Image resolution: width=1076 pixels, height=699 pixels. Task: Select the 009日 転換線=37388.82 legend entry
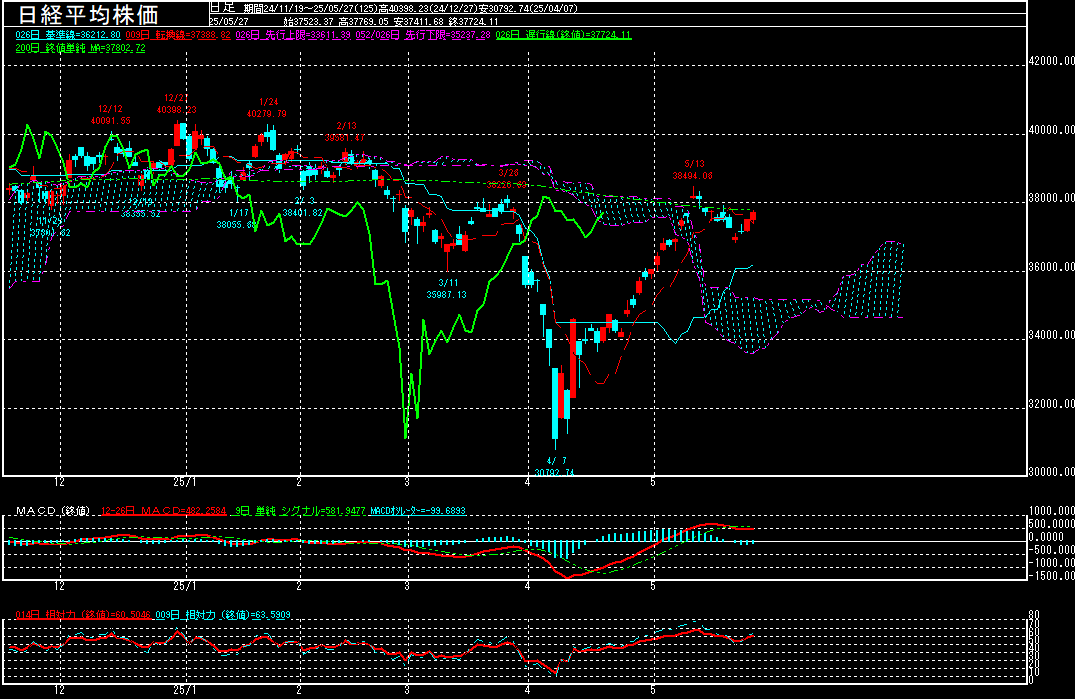[178, 35]
